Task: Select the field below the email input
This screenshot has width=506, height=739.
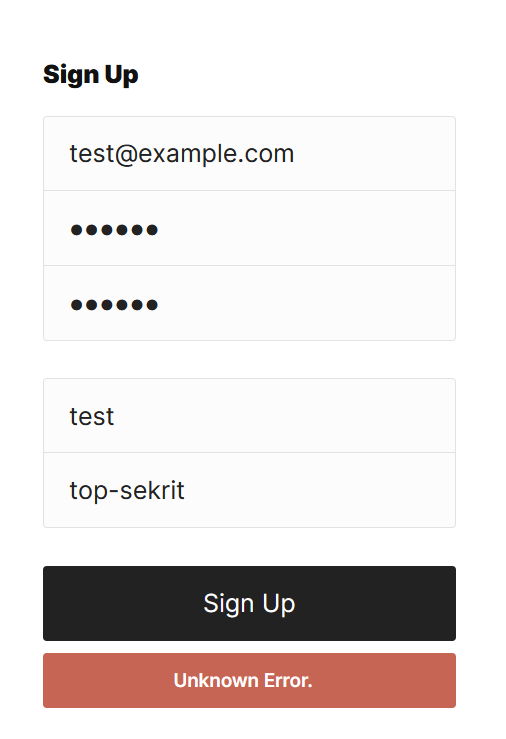Action: click(249, 228)
